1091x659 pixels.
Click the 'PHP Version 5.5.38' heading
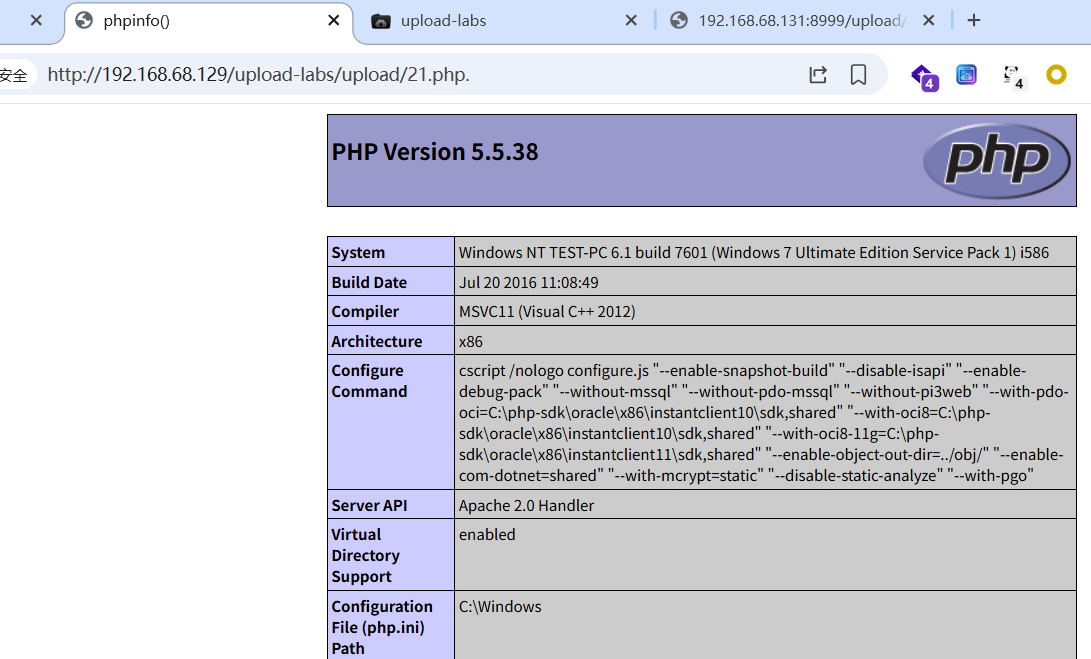[x=435, y=152]
